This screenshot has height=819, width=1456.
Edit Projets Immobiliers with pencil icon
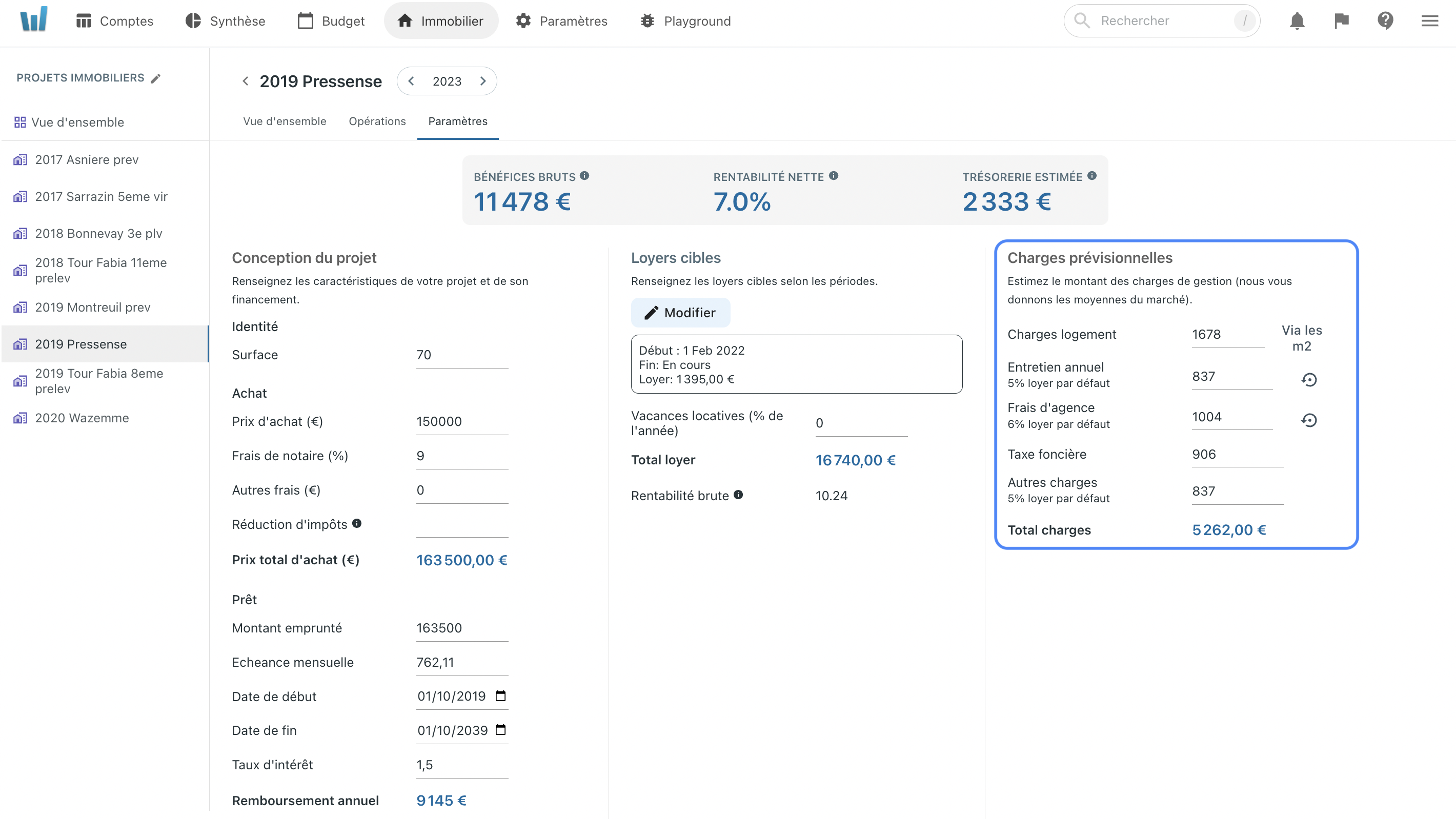(155, 78)
